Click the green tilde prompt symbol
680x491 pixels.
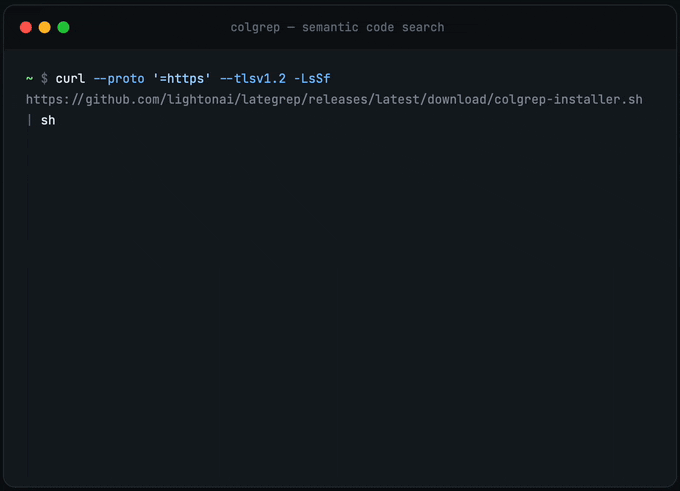click(29, 79)
